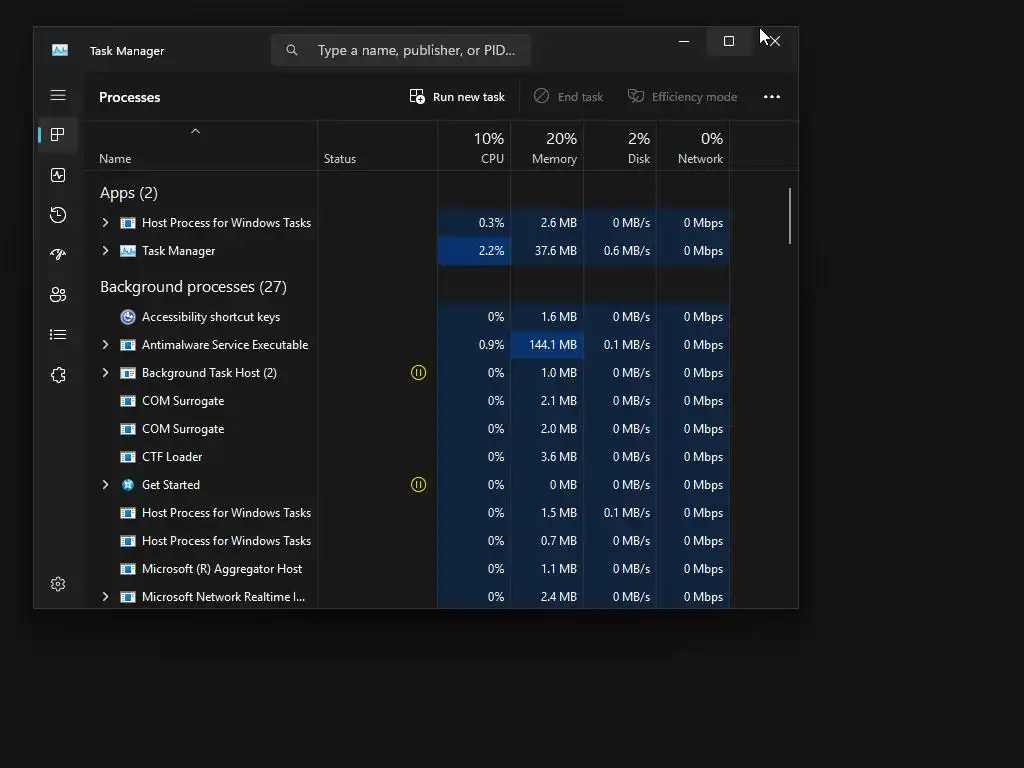The width and height of the screenshot is (1024, 768).
Task: Toggle the Name column sort arrow
Action: coord(195,131)
